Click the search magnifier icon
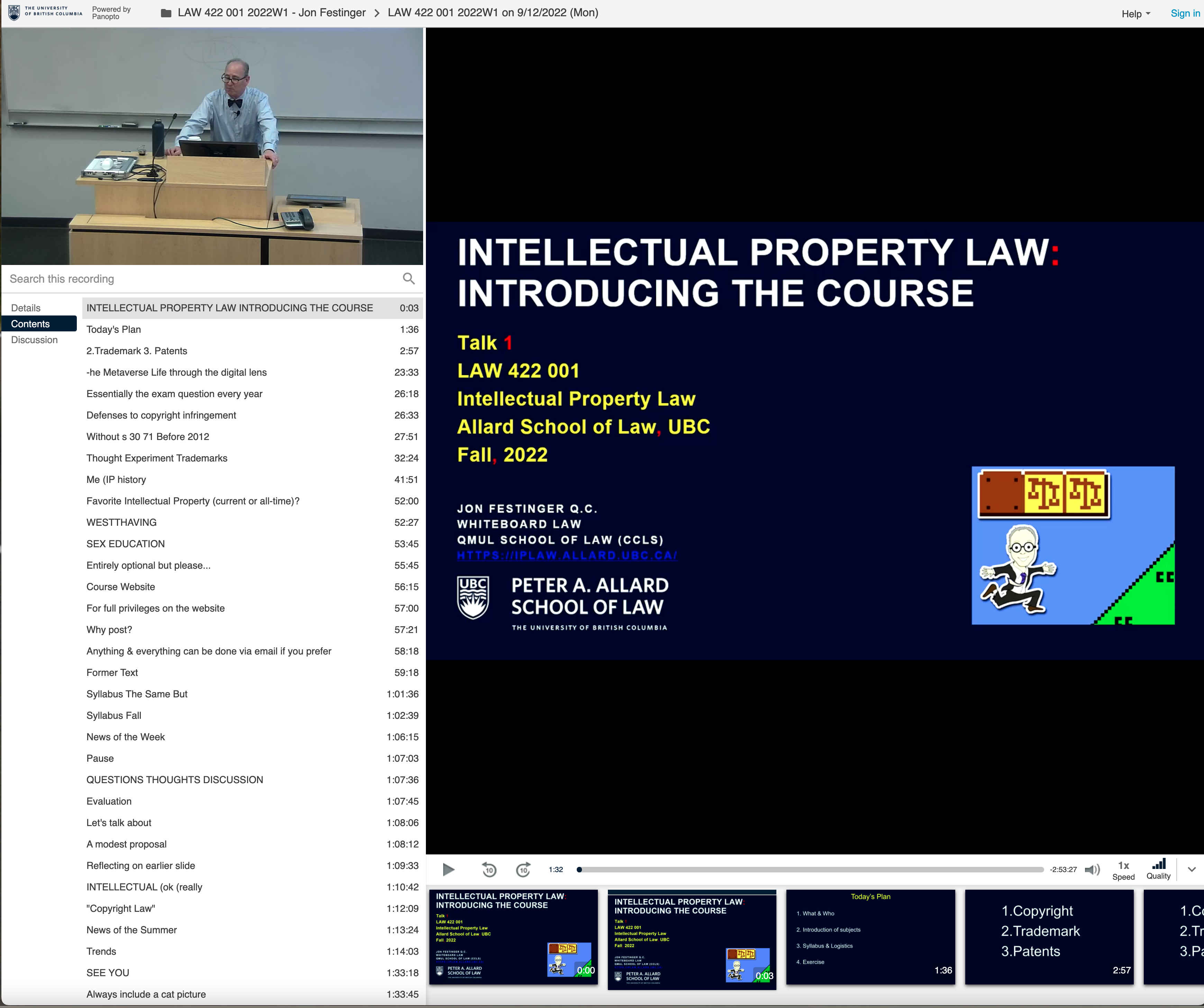1204x1008 pixels. (x=408, y=279)
